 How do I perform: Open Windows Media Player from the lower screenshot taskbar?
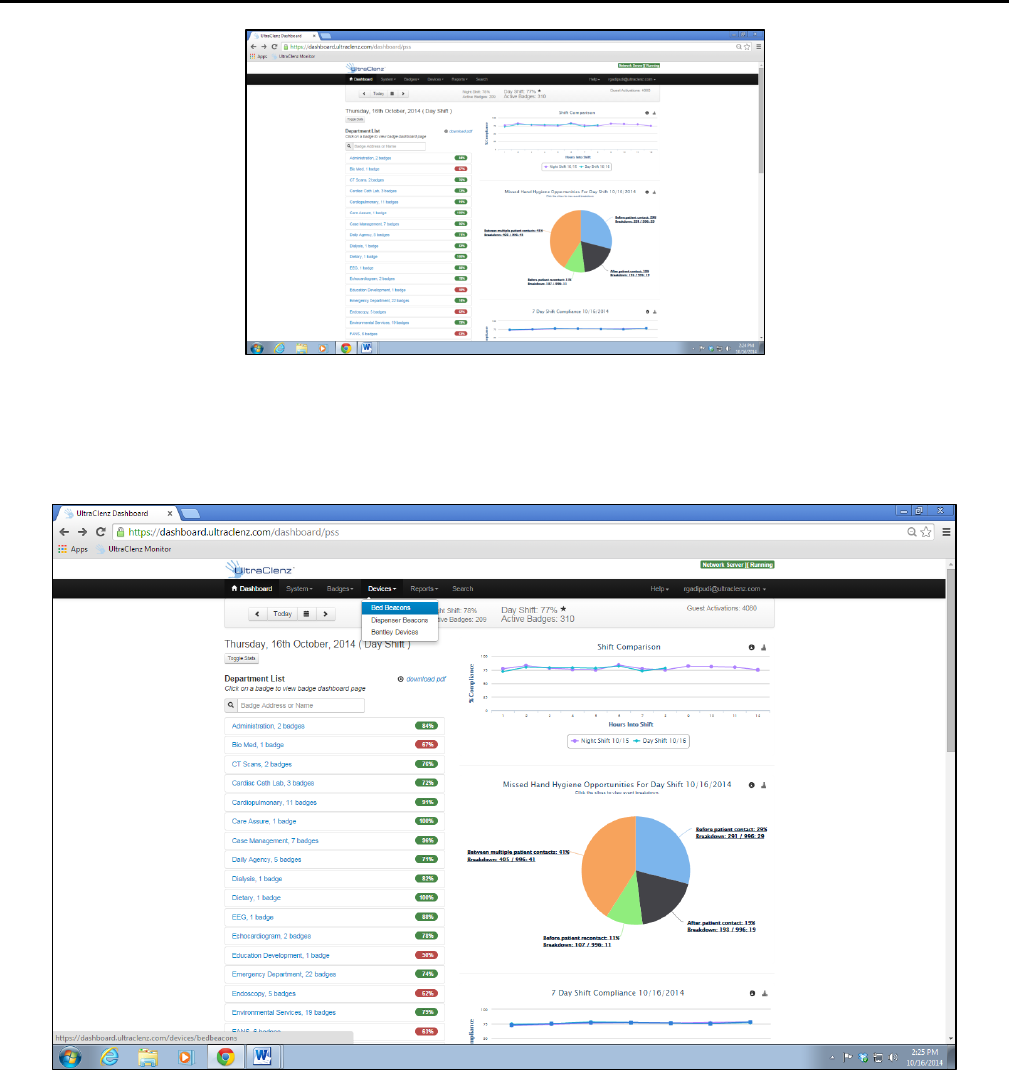pyautogui.click(x=185, y=1057)
